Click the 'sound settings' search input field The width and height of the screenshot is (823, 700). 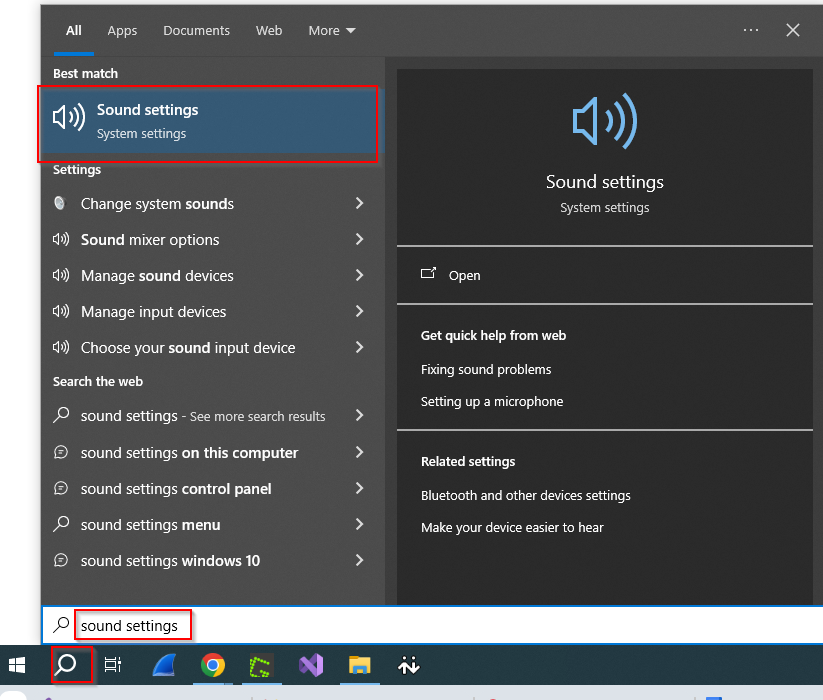(432, 625)
